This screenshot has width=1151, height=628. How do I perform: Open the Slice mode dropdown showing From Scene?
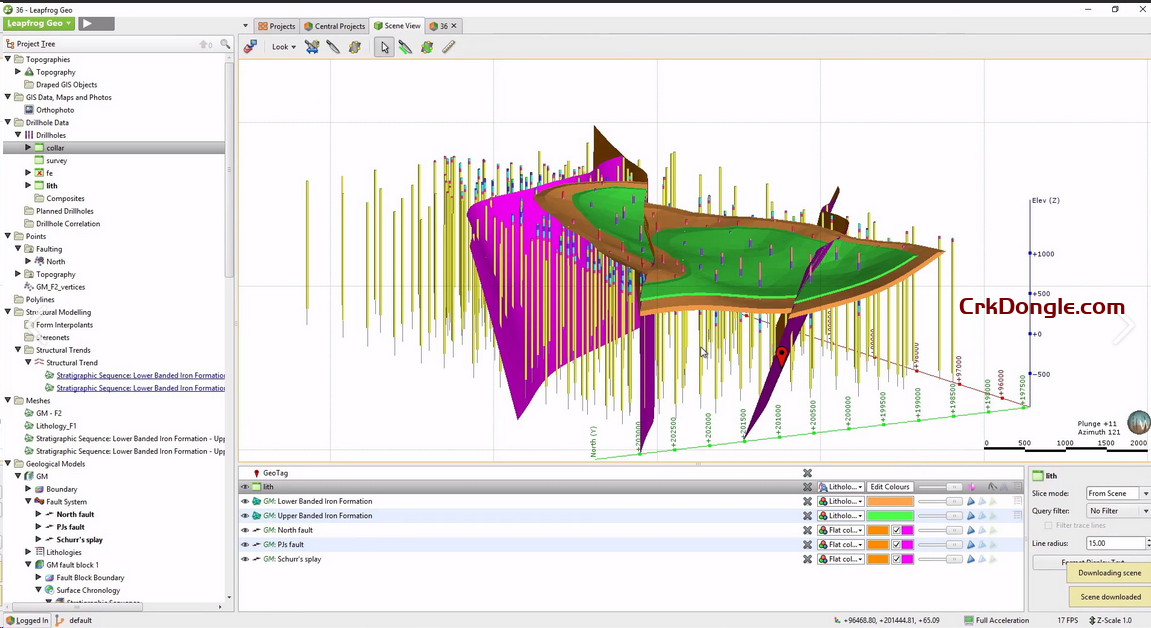tap(1116, 493)
